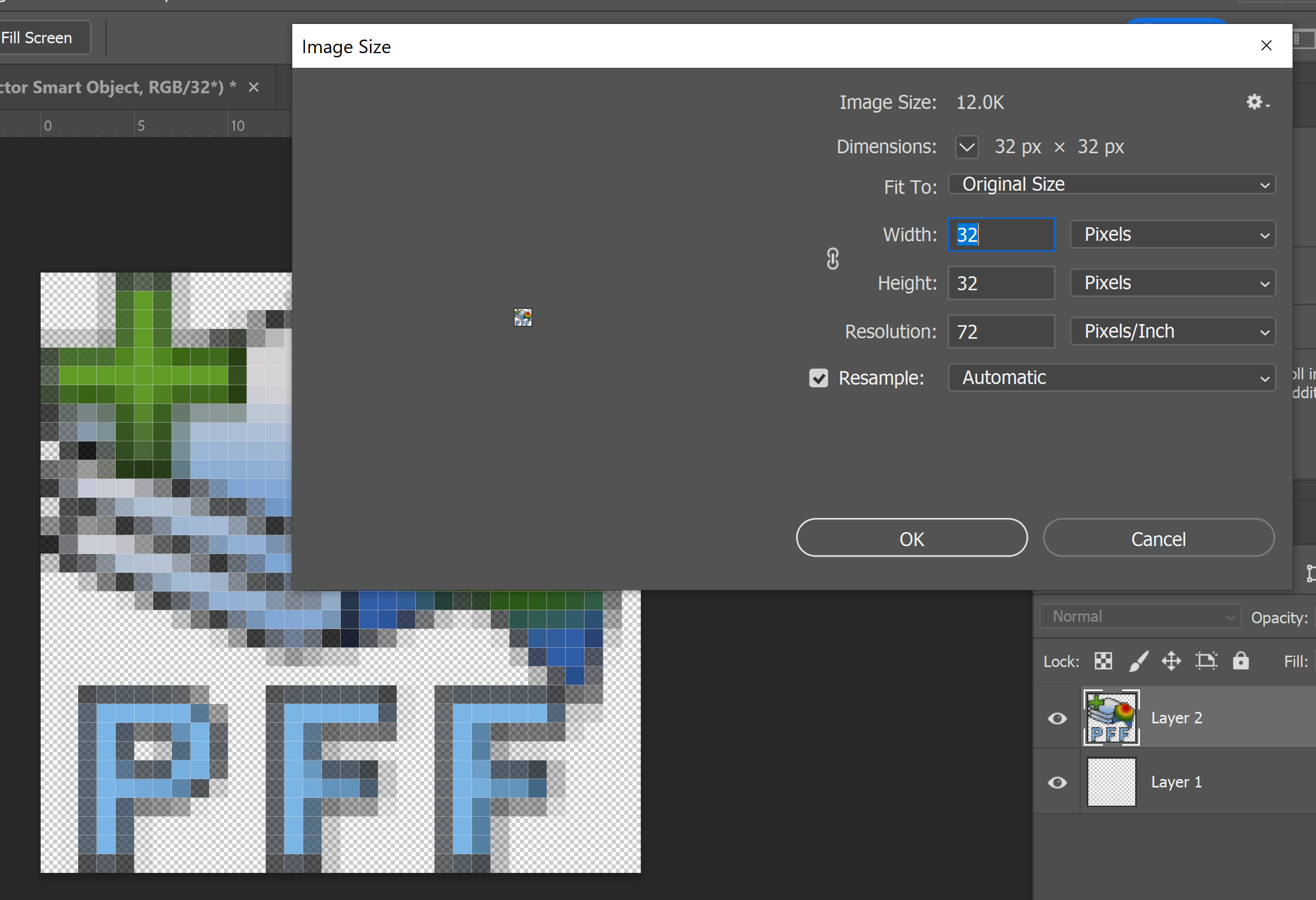This screenshot has height=900, width=1316.
Task: Close the Smart Object document tab
Action: tap(254, 87)
